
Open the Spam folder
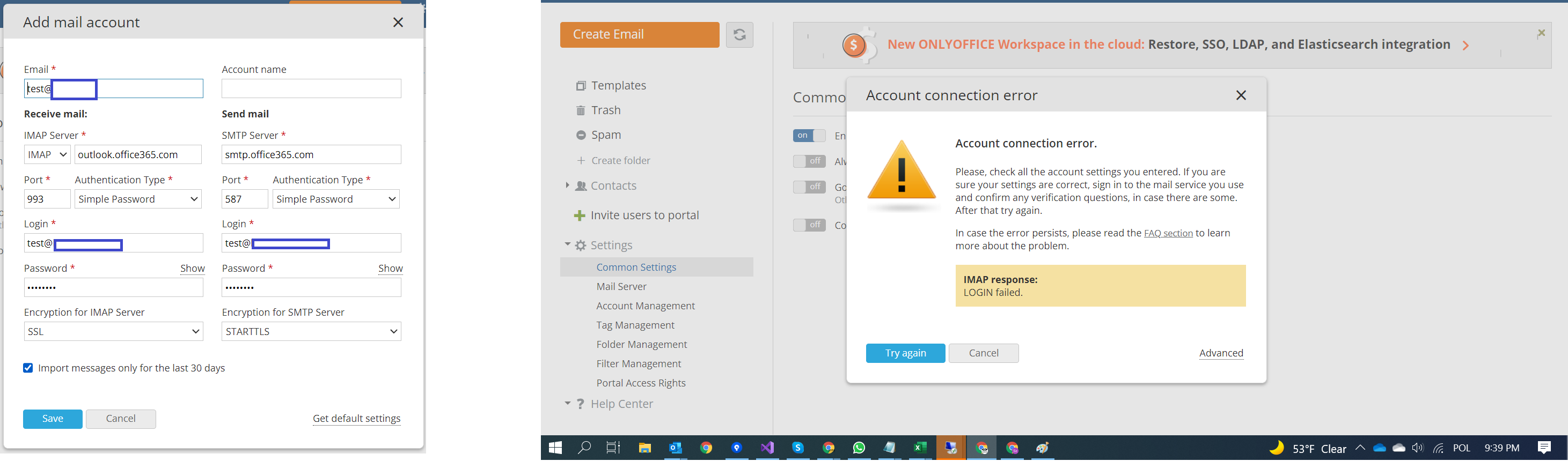pos(606,135)
